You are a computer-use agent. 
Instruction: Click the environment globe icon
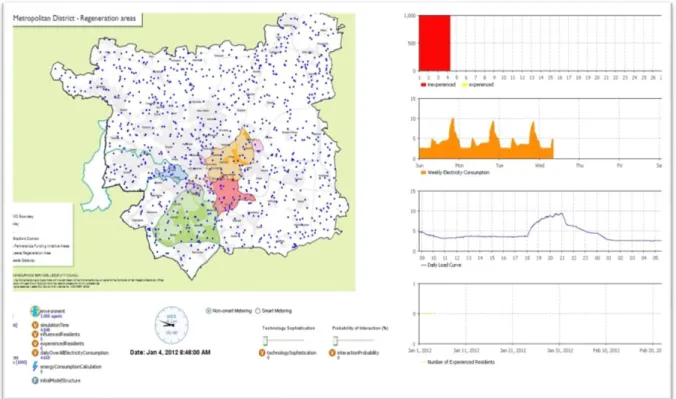tap(35, 311)
